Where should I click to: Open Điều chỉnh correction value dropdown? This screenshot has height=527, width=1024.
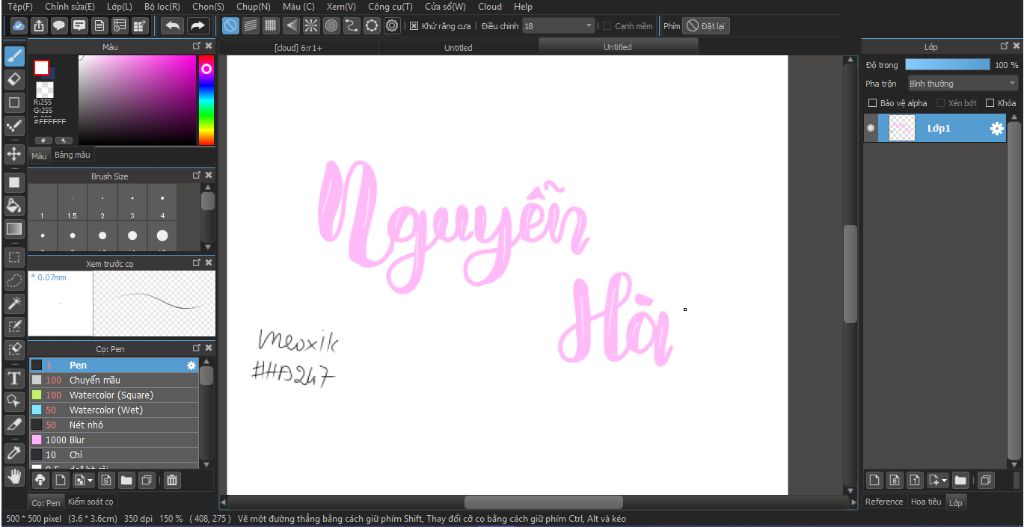[x=559, y=26]
